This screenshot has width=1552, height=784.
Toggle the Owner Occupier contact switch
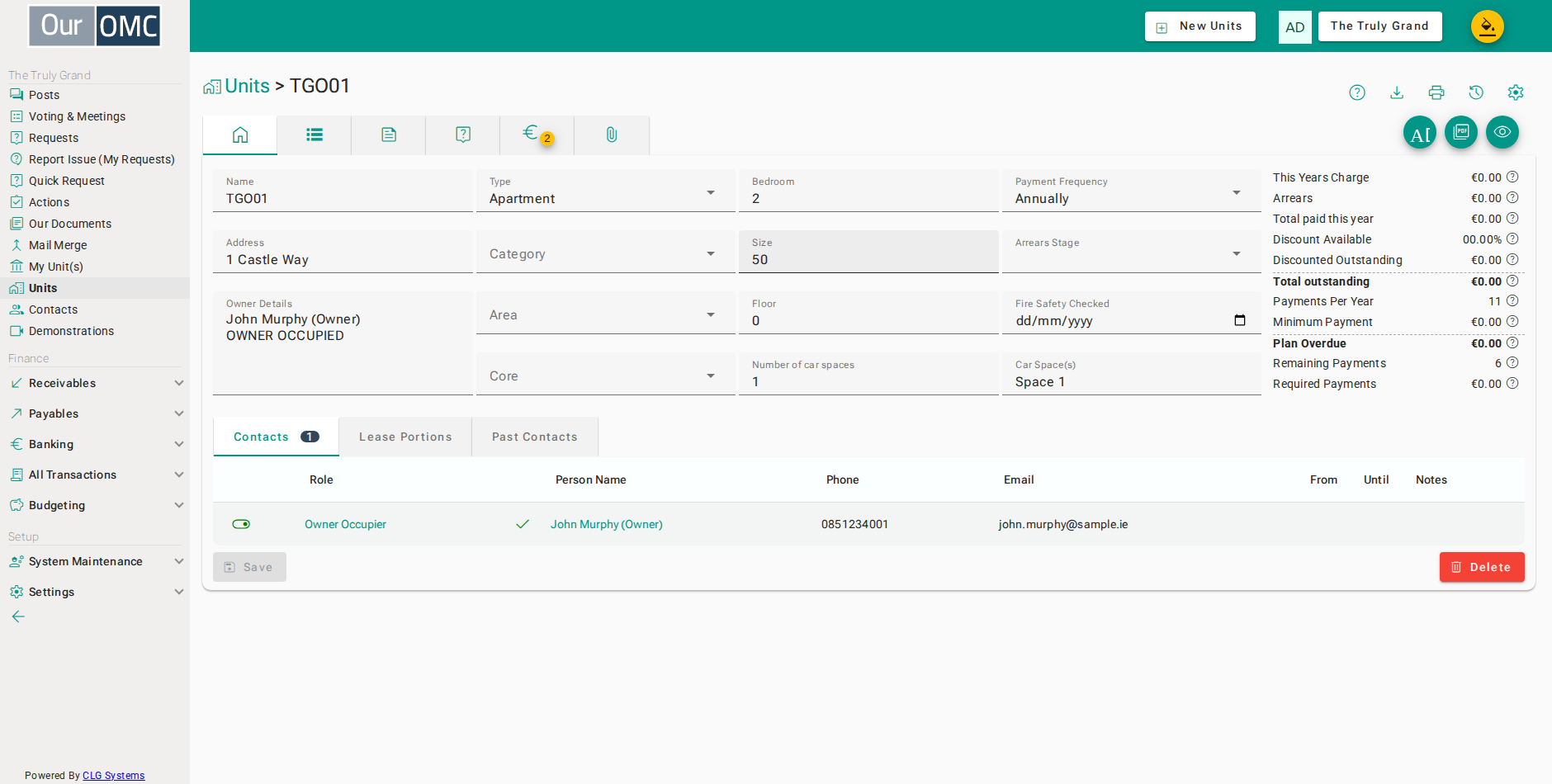pos(241,524)
